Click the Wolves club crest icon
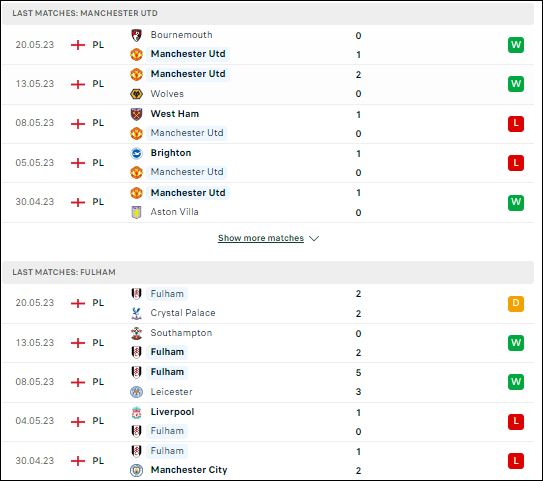The height and width of the screenshot is (481, 543). (136, 94)
